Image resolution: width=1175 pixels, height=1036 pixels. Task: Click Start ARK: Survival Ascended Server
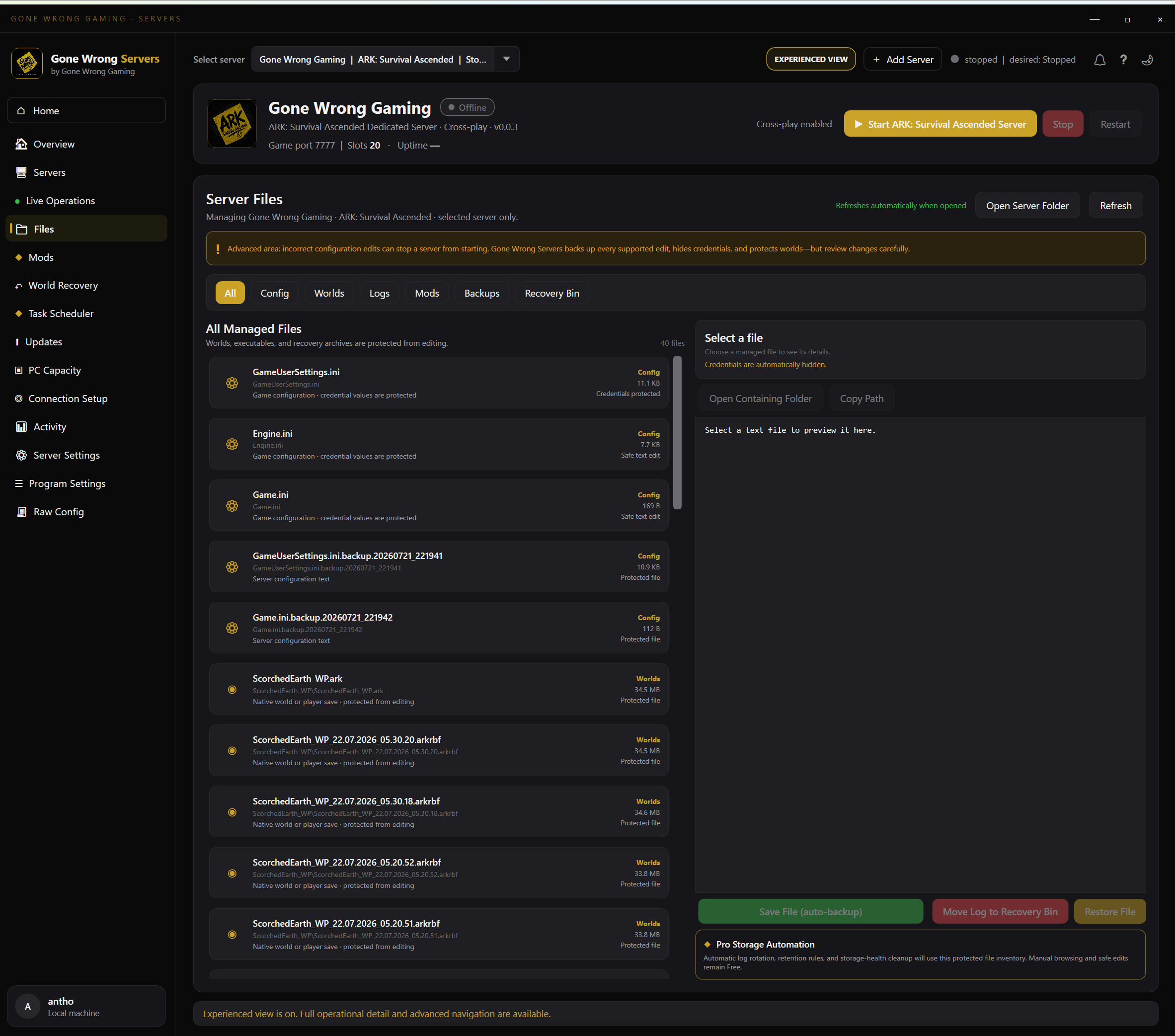point(940,124)
